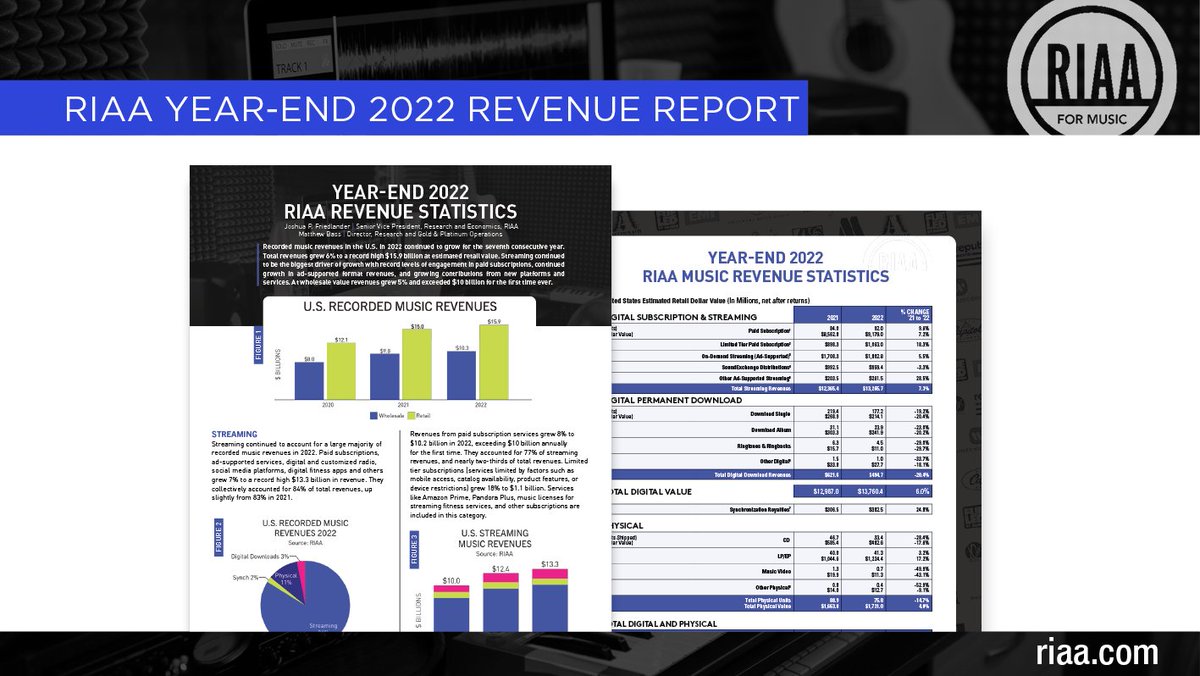This screenshot has height=676, width=1200.
Task: Click the 'U.S. Recorded Music Revenues' chart title
Action: 399,306
